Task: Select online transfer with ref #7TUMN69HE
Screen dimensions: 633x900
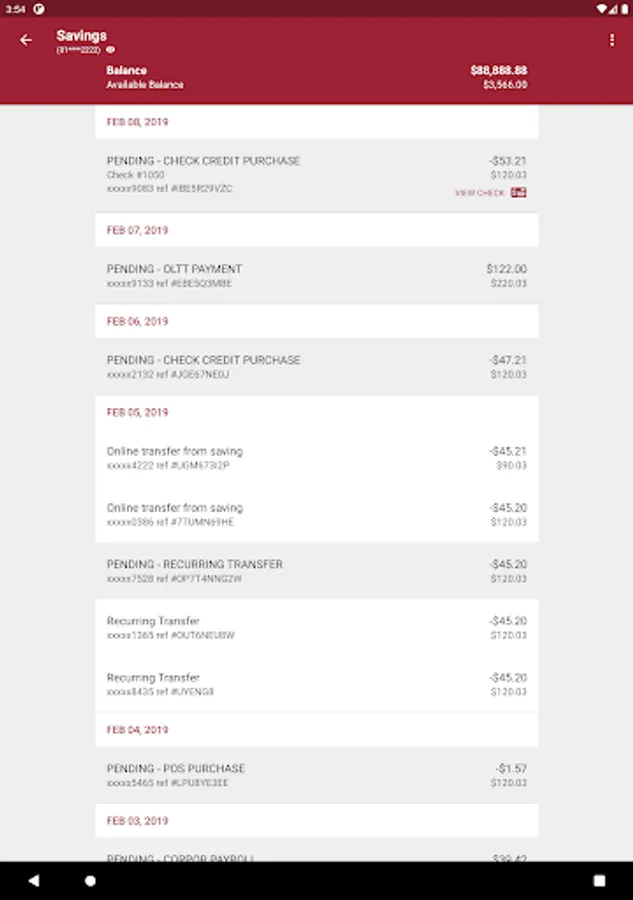Action: coord(316,514)
